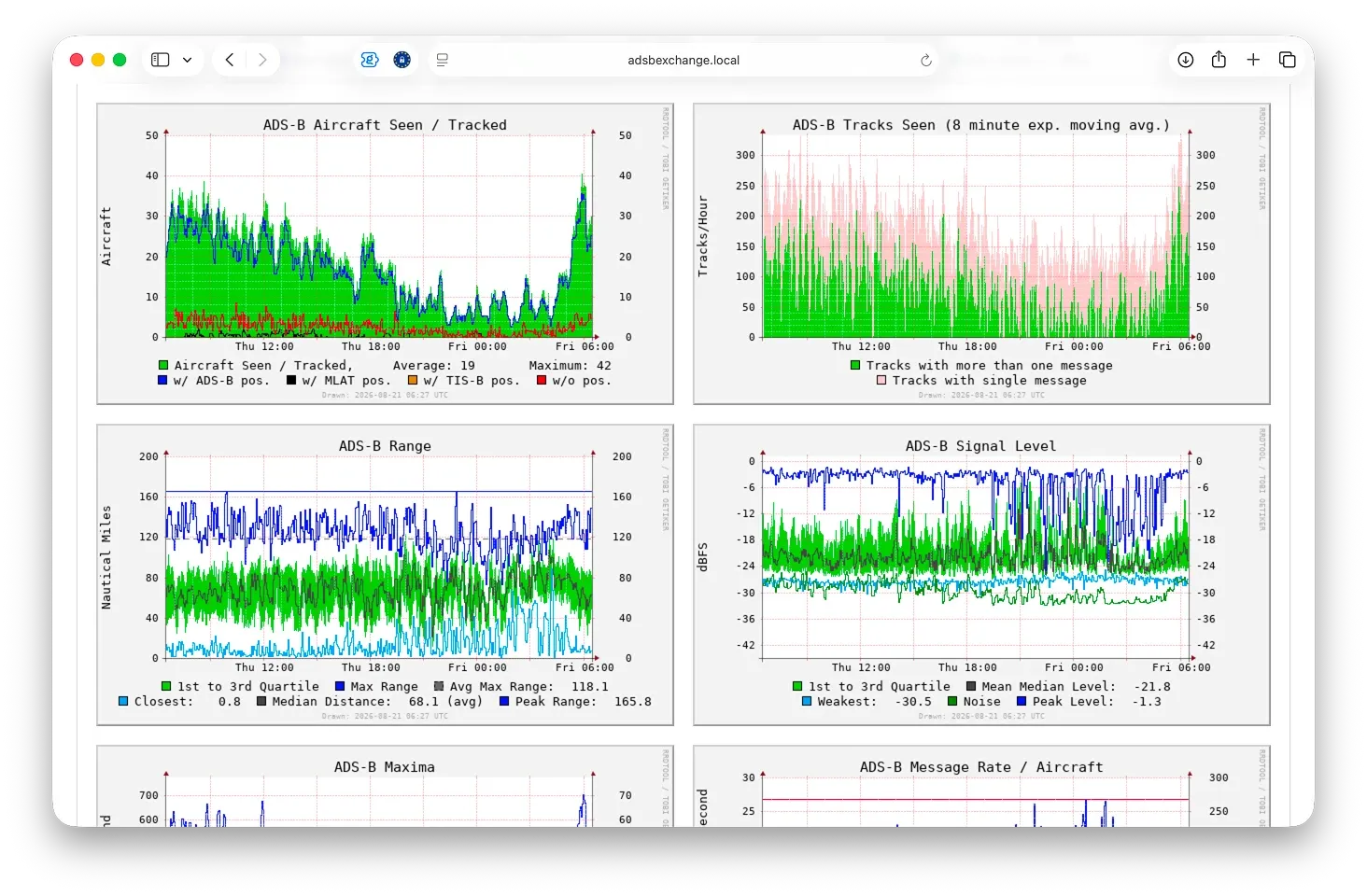Click the orange w/ TIS-B pos. swatch
The image size is (1367, 896).
(412, 381)
